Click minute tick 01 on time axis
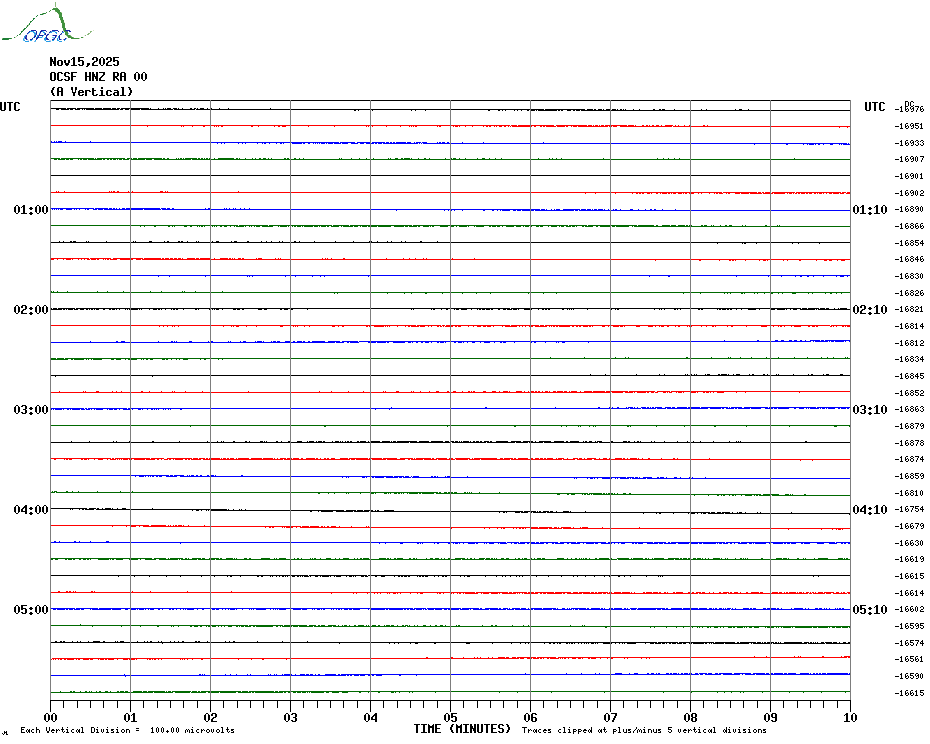The height and width of the screenshot is (744, 930). [130, 717]
